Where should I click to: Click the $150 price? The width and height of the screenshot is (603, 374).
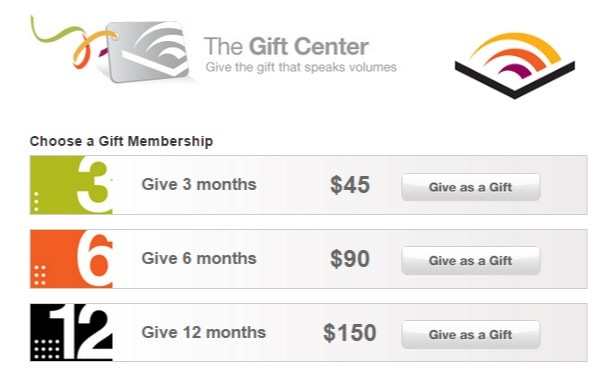pyautogui.click(x=350, y=333)
